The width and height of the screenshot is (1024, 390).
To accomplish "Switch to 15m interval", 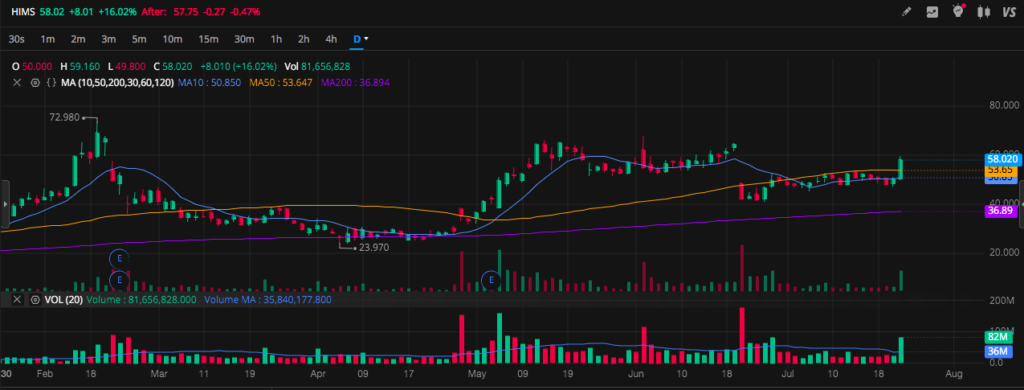I will (x=208, y=39).
